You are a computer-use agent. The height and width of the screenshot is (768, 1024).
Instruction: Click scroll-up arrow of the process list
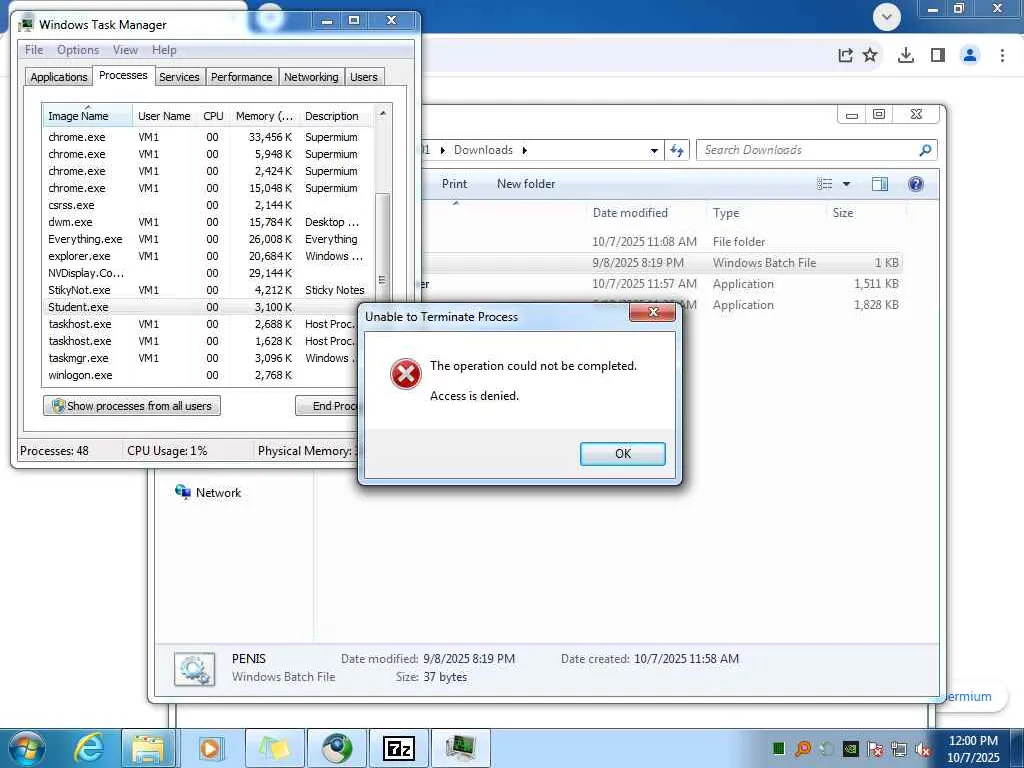click(383, 113)
